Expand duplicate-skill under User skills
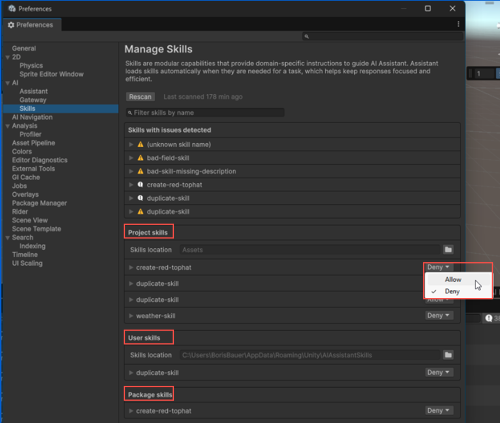 click(x=131, y=373)
